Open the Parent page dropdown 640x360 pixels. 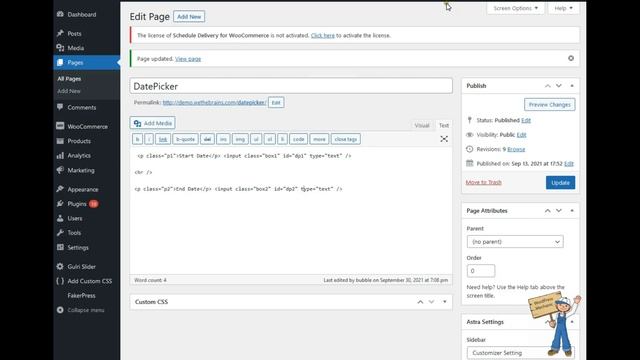pos(515,242)
